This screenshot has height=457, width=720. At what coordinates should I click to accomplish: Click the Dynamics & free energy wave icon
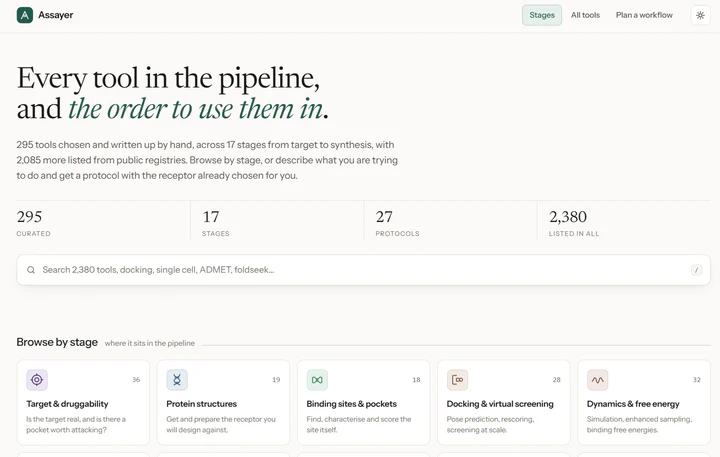[x=597, y=380]
